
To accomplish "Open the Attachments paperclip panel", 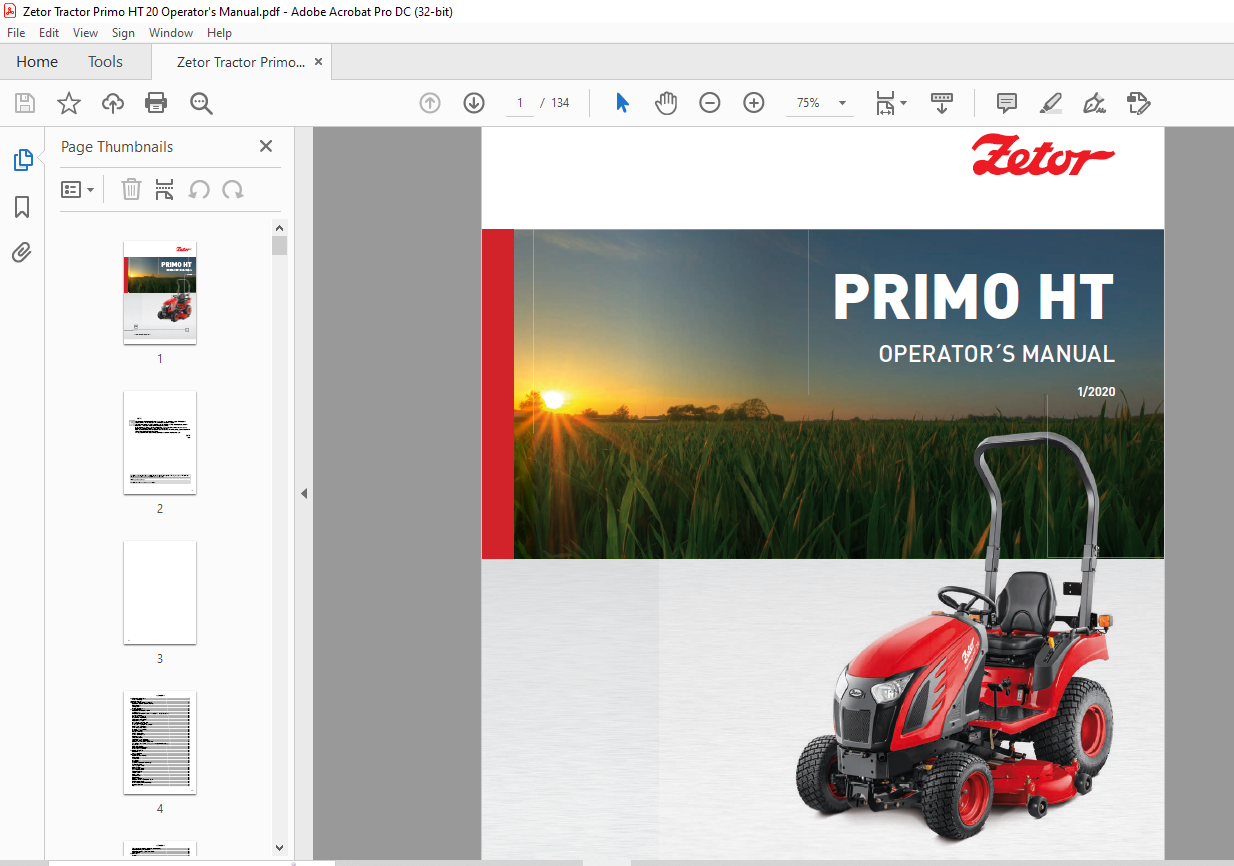I will [x=22, y=252].
